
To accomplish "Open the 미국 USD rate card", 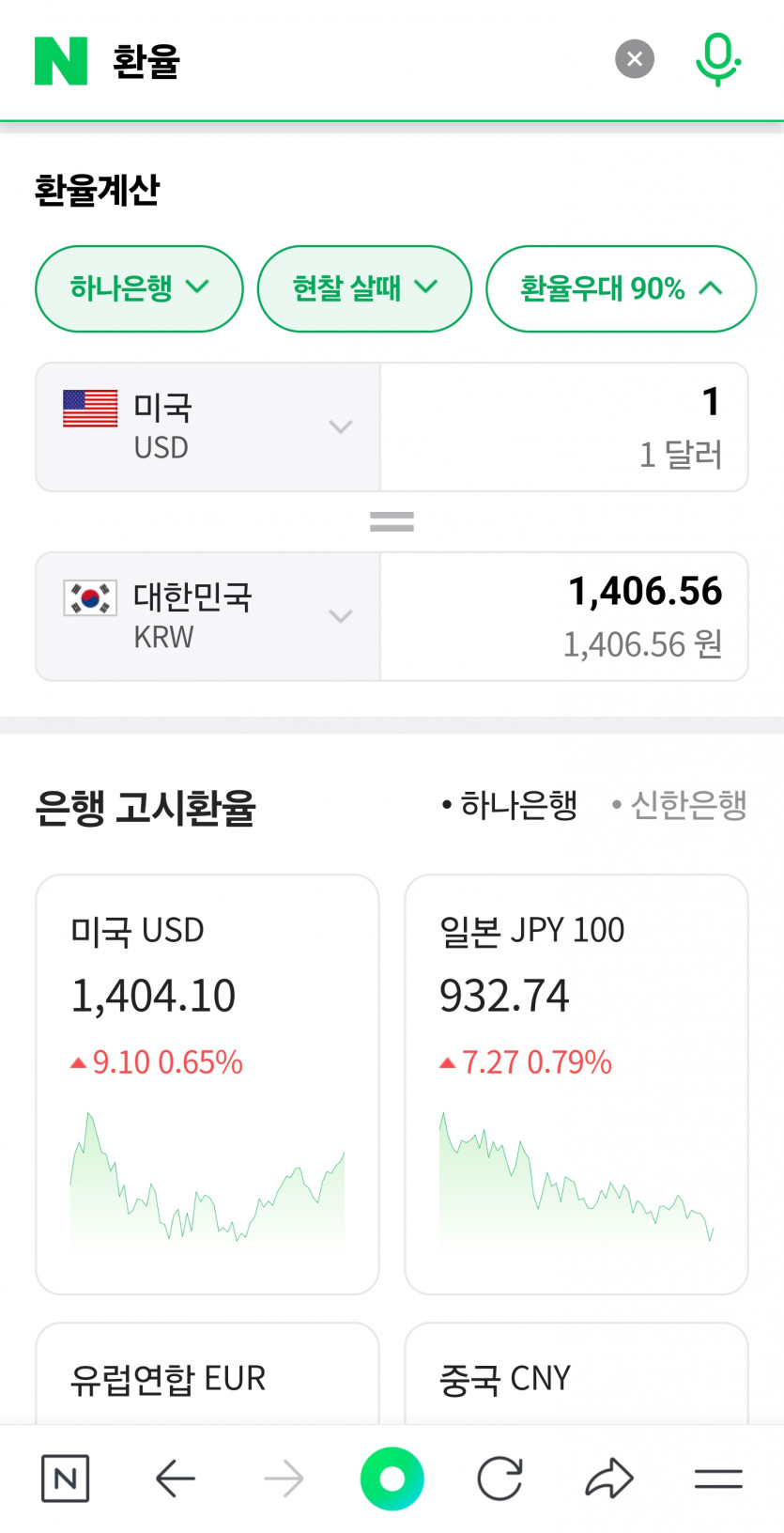I will tap(208, 1084).
